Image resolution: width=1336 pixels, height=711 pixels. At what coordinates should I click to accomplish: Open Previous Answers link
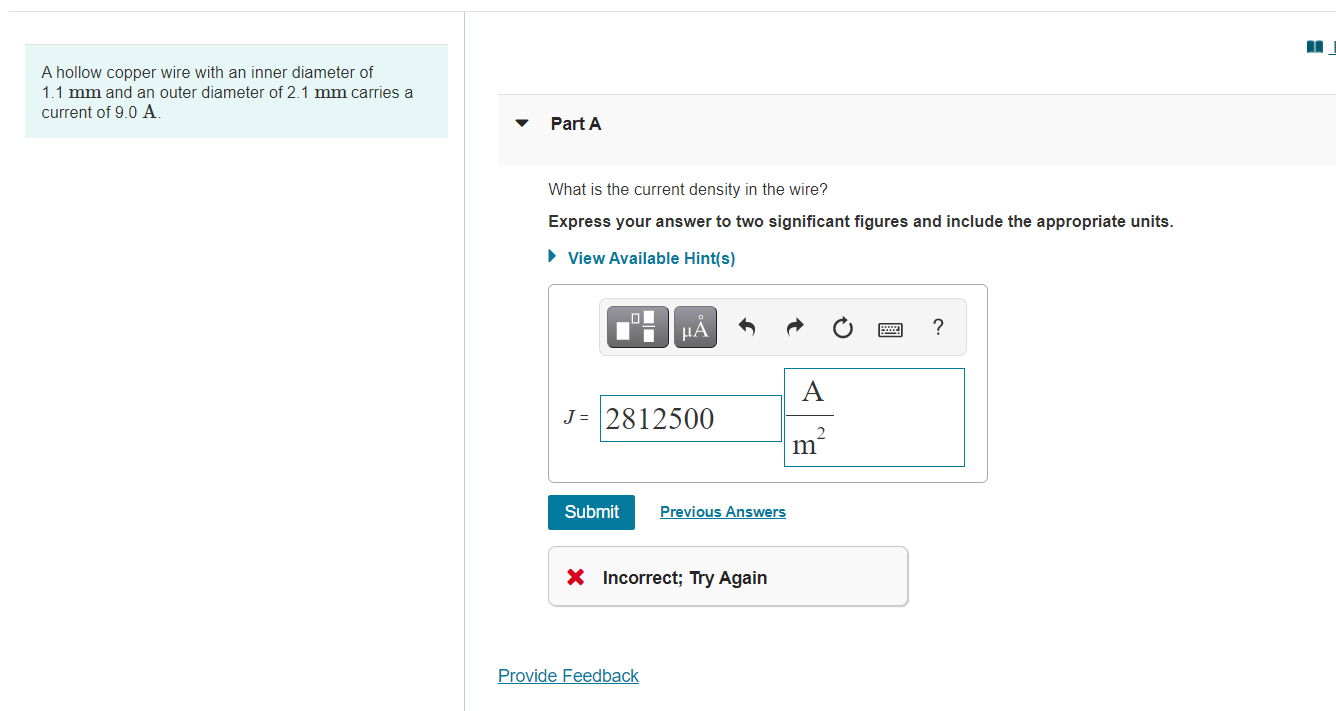coord(723,512)
